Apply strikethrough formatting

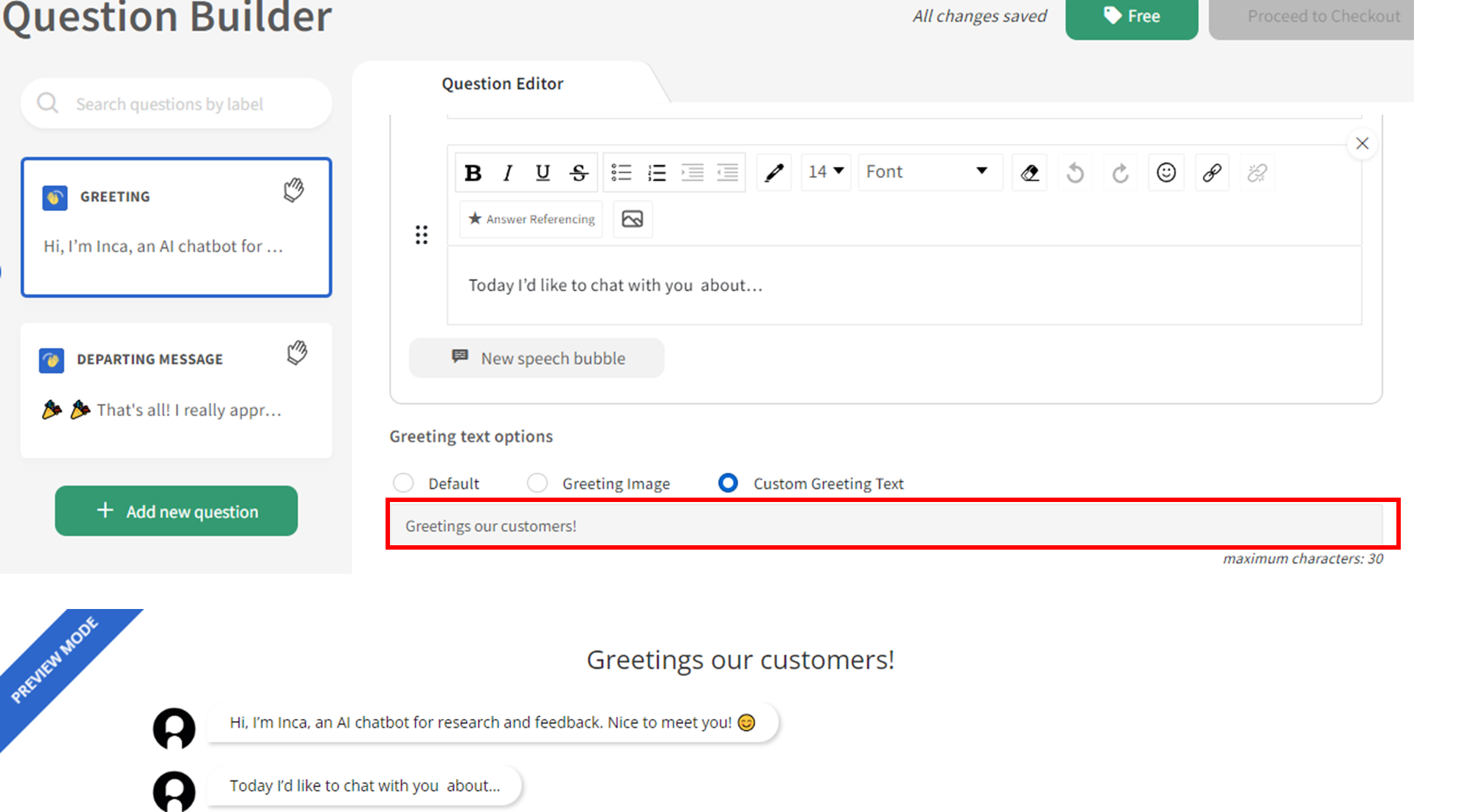point(578,173)
